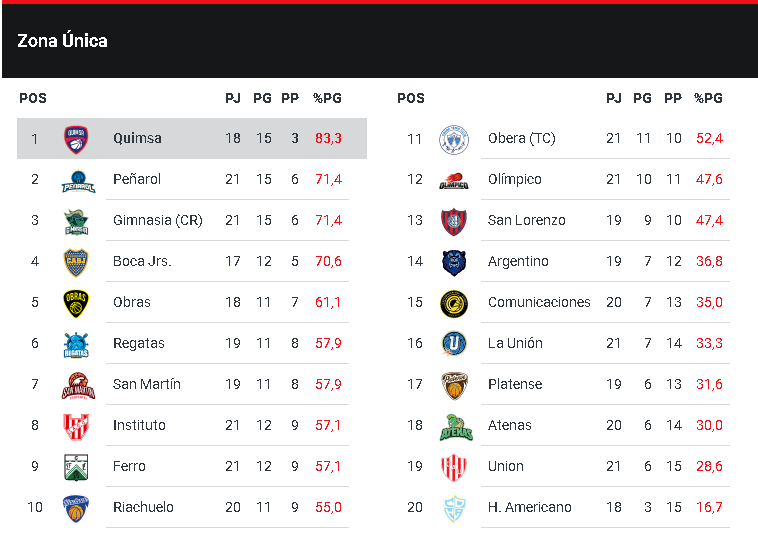This screenshot has width=758, height=538.
Task: Click the Quimsa team logo
Action: point(76,139)
